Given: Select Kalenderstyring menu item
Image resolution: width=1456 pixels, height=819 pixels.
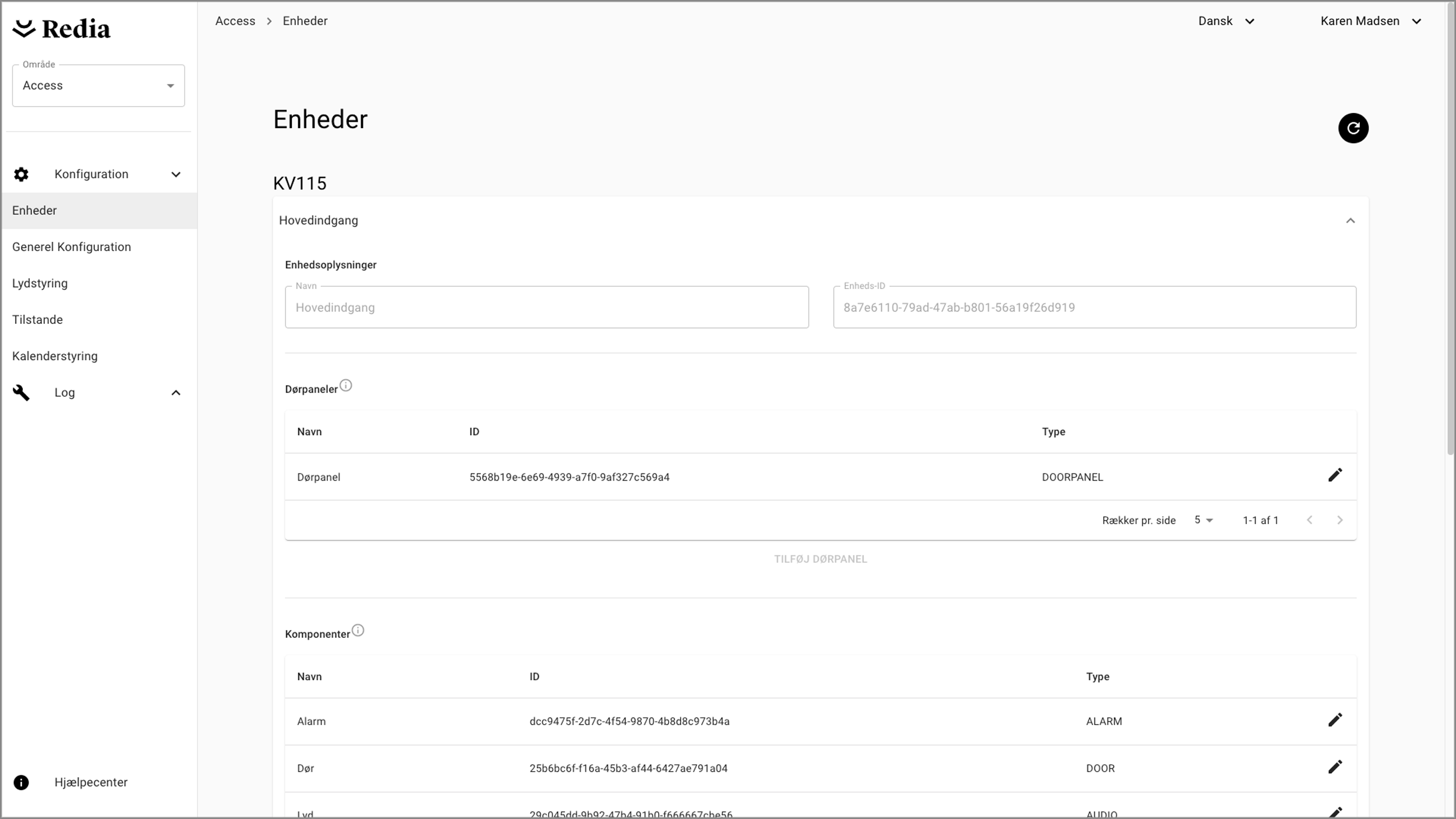Looking at the screenshot, I should click(55, 356).
